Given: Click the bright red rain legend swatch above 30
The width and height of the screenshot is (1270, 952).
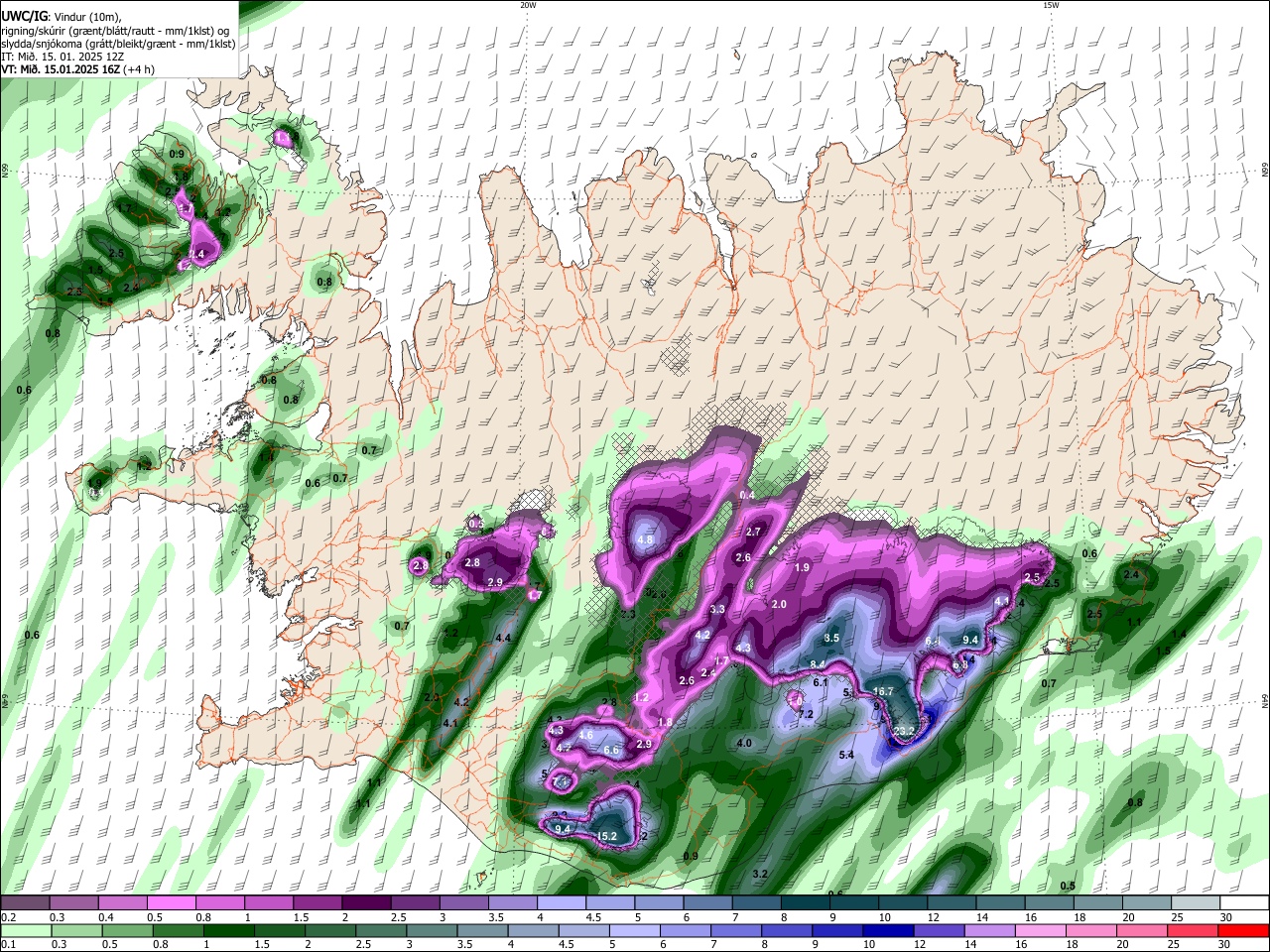Looking at the screenshot, I should tap(1244, 930).
